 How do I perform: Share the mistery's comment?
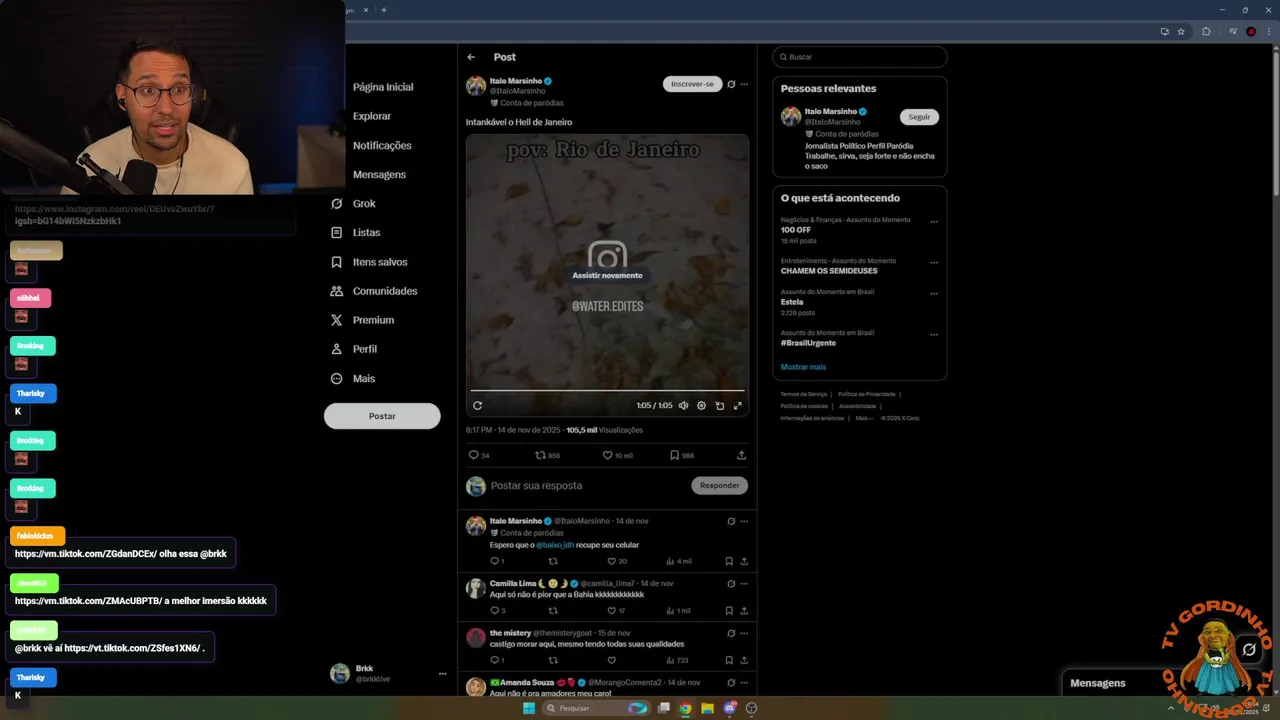tap(744, 660)
